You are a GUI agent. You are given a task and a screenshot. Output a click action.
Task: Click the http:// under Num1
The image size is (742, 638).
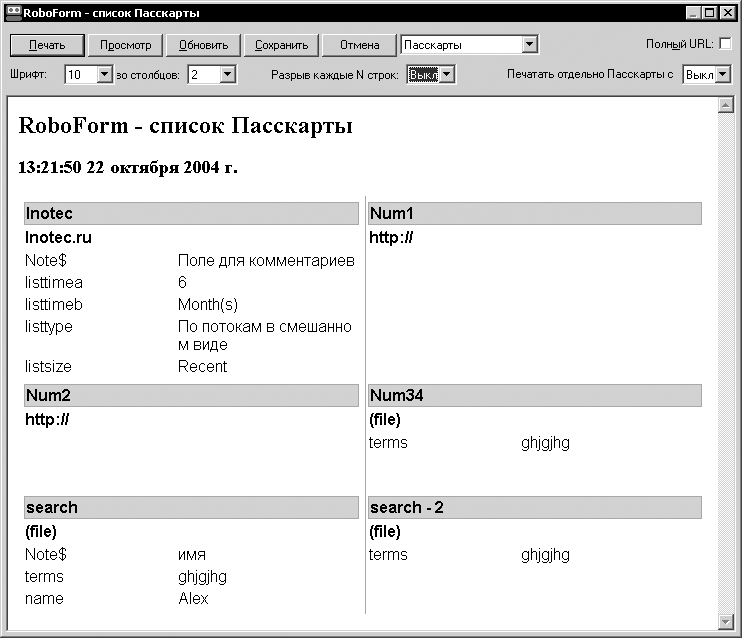[391, 238]
